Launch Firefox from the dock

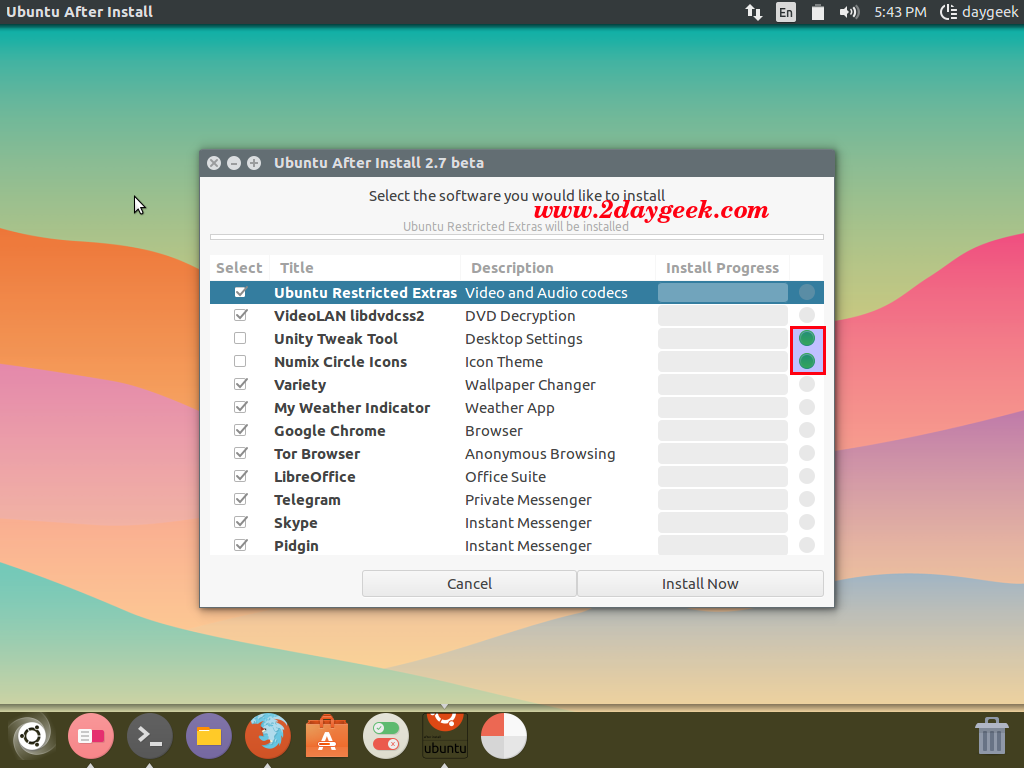click(268, 736)
